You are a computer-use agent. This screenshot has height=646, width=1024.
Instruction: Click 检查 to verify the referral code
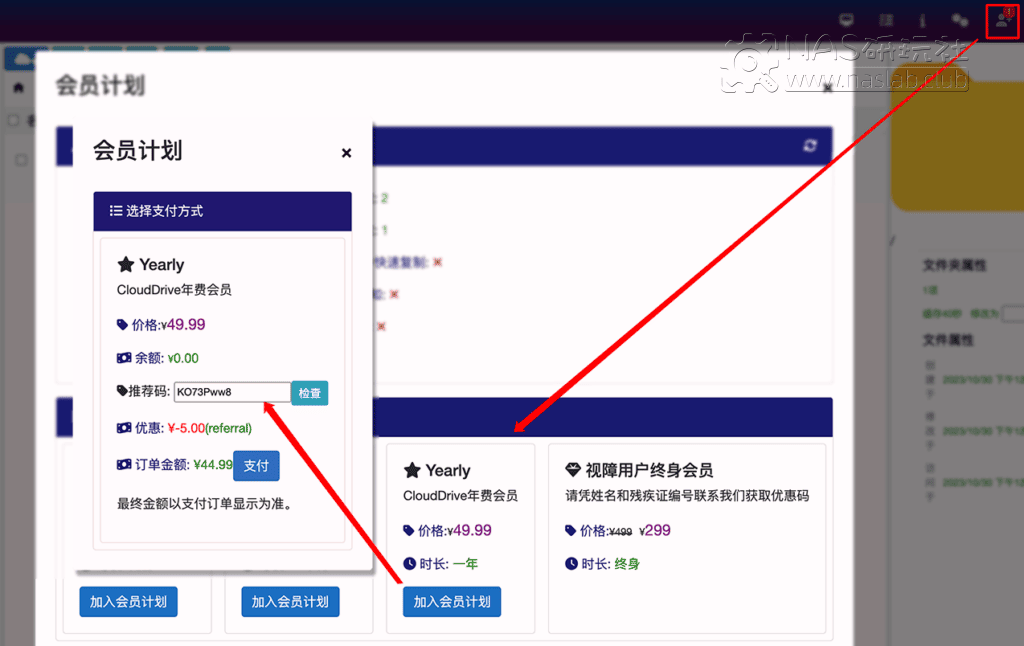coord(309,392)
